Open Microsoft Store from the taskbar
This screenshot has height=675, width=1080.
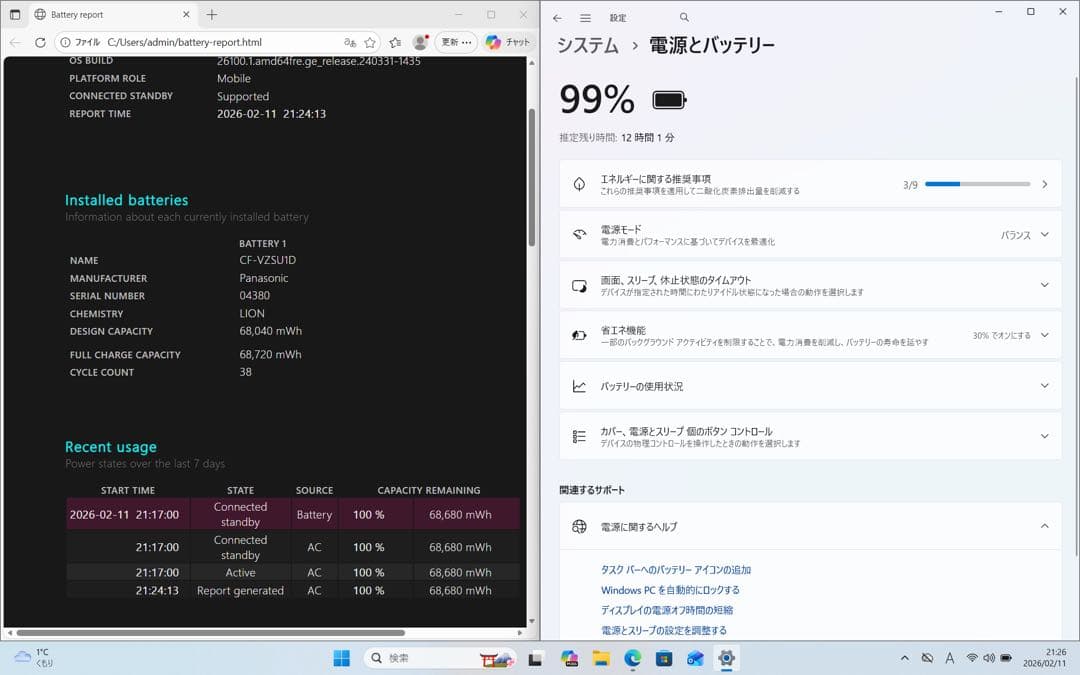(663, 658)
